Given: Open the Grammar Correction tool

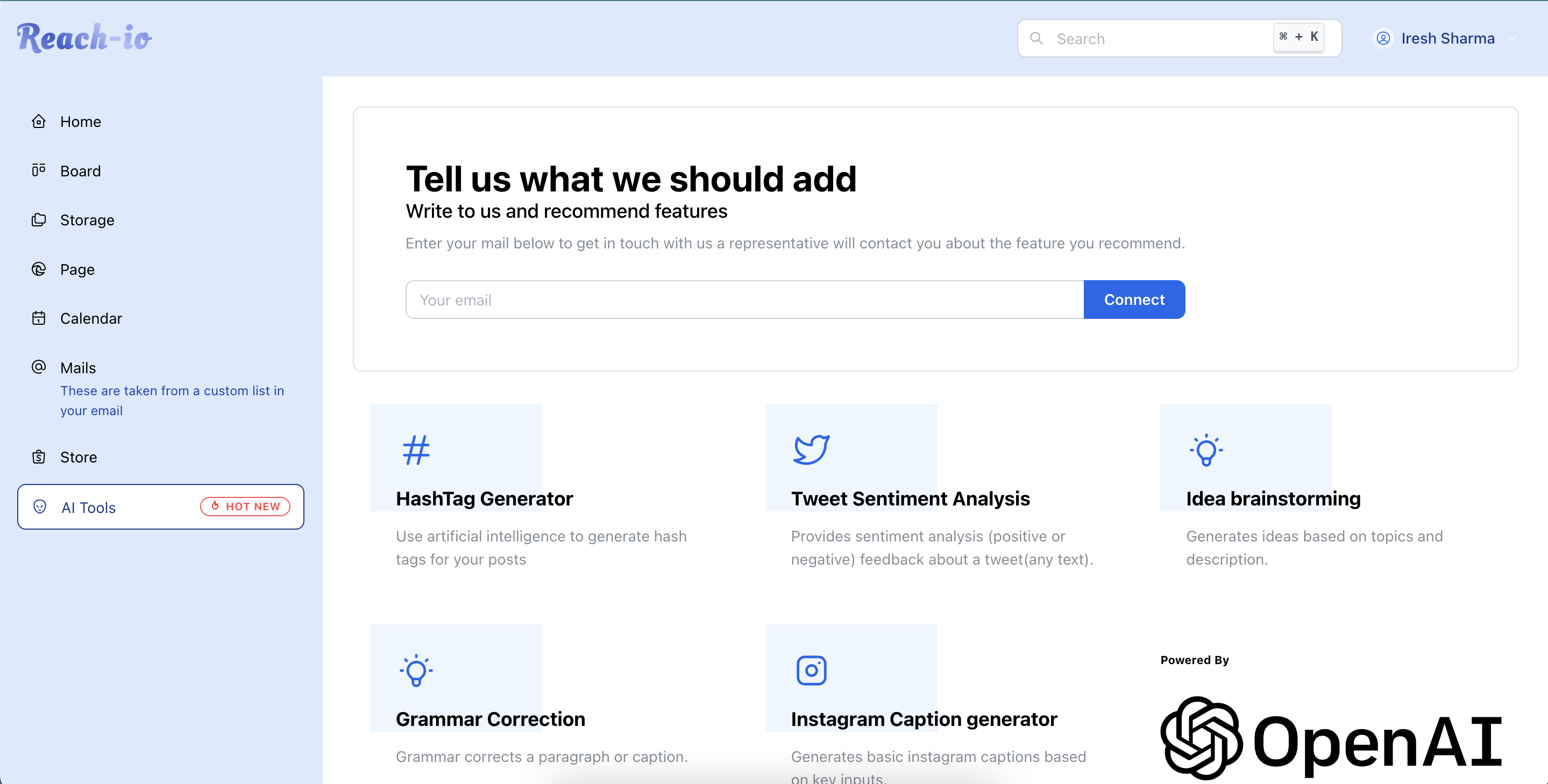Looking at the screenshot, I should click(490, 719).
